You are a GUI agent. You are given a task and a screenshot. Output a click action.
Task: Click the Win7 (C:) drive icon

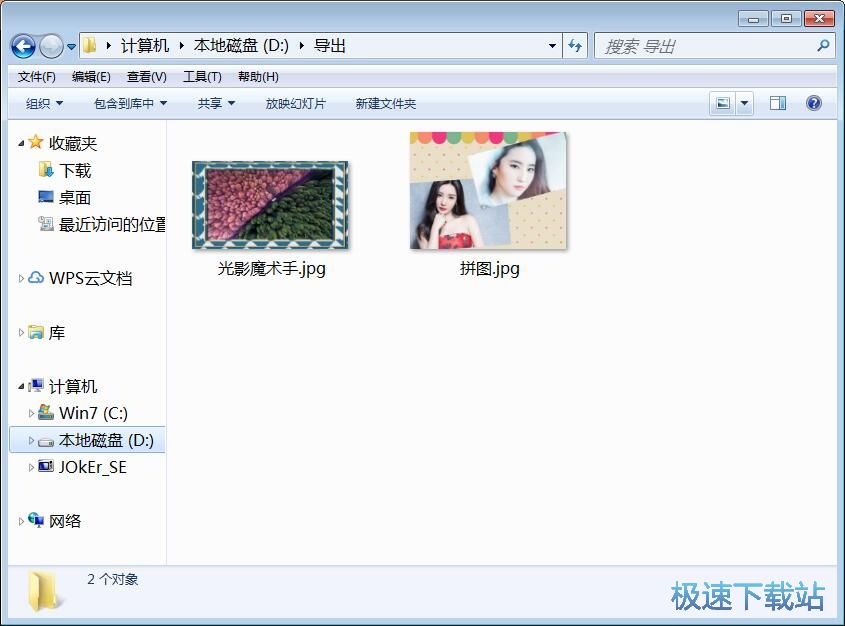pos(46,413)
